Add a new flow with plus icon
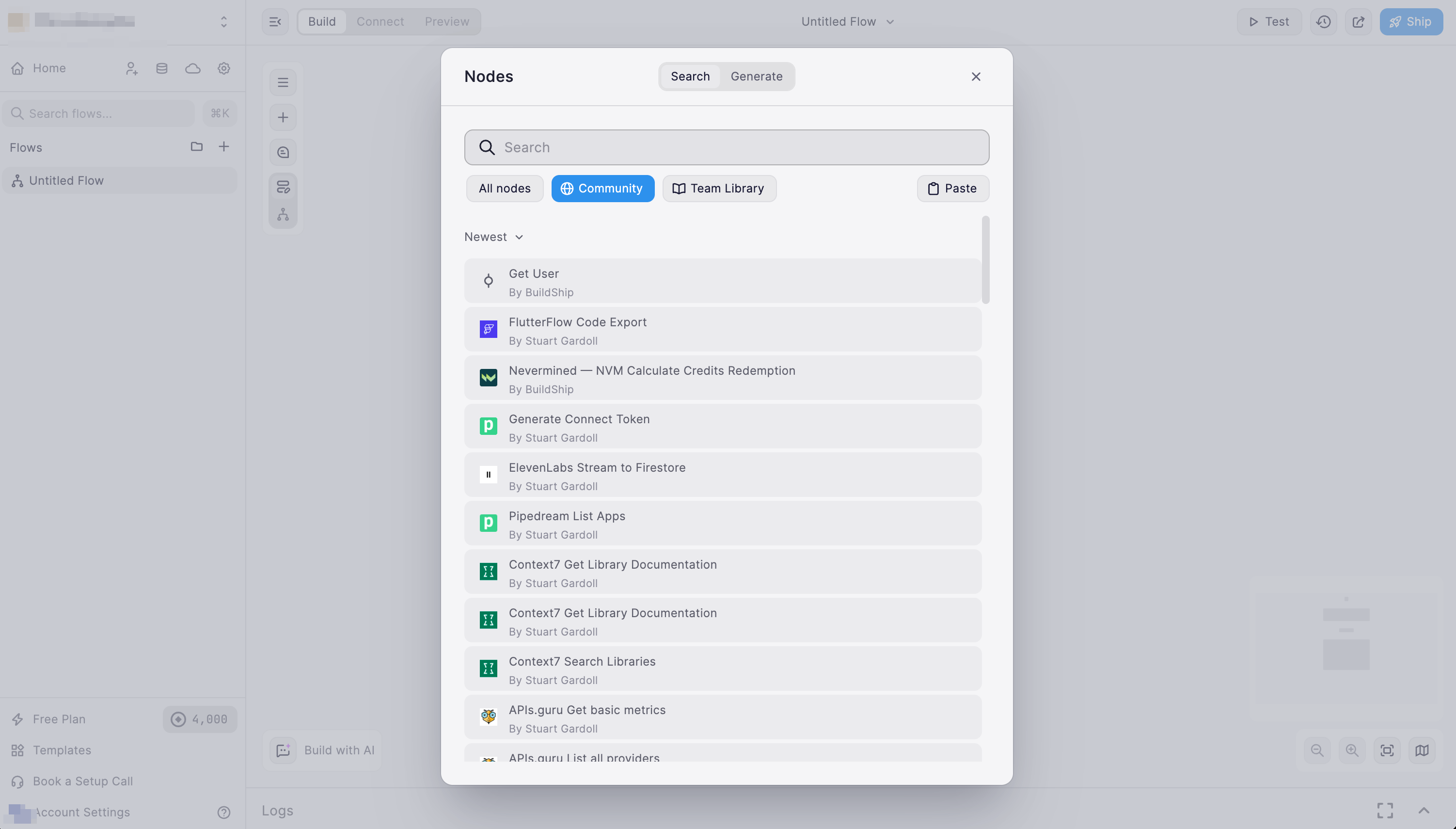Viewport: 1456px width, 829px height. pyautogui.click(x=224, y=147)
